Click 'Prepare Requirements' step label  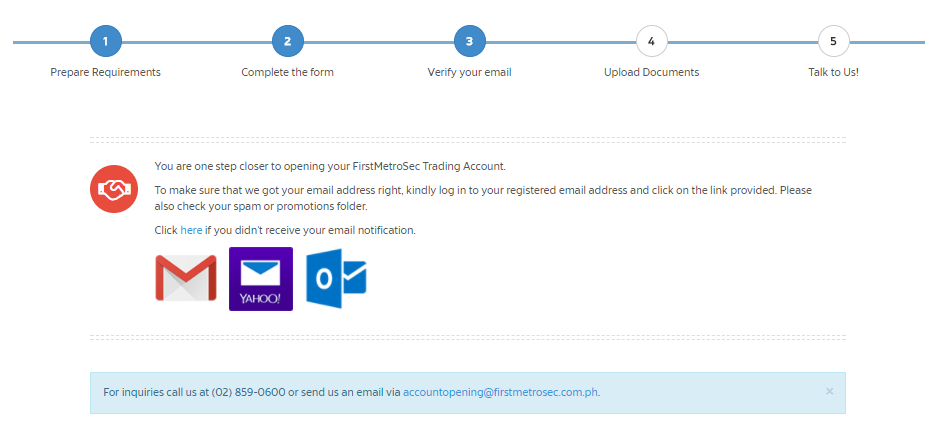pyautogui.click(x=106, y=73)
